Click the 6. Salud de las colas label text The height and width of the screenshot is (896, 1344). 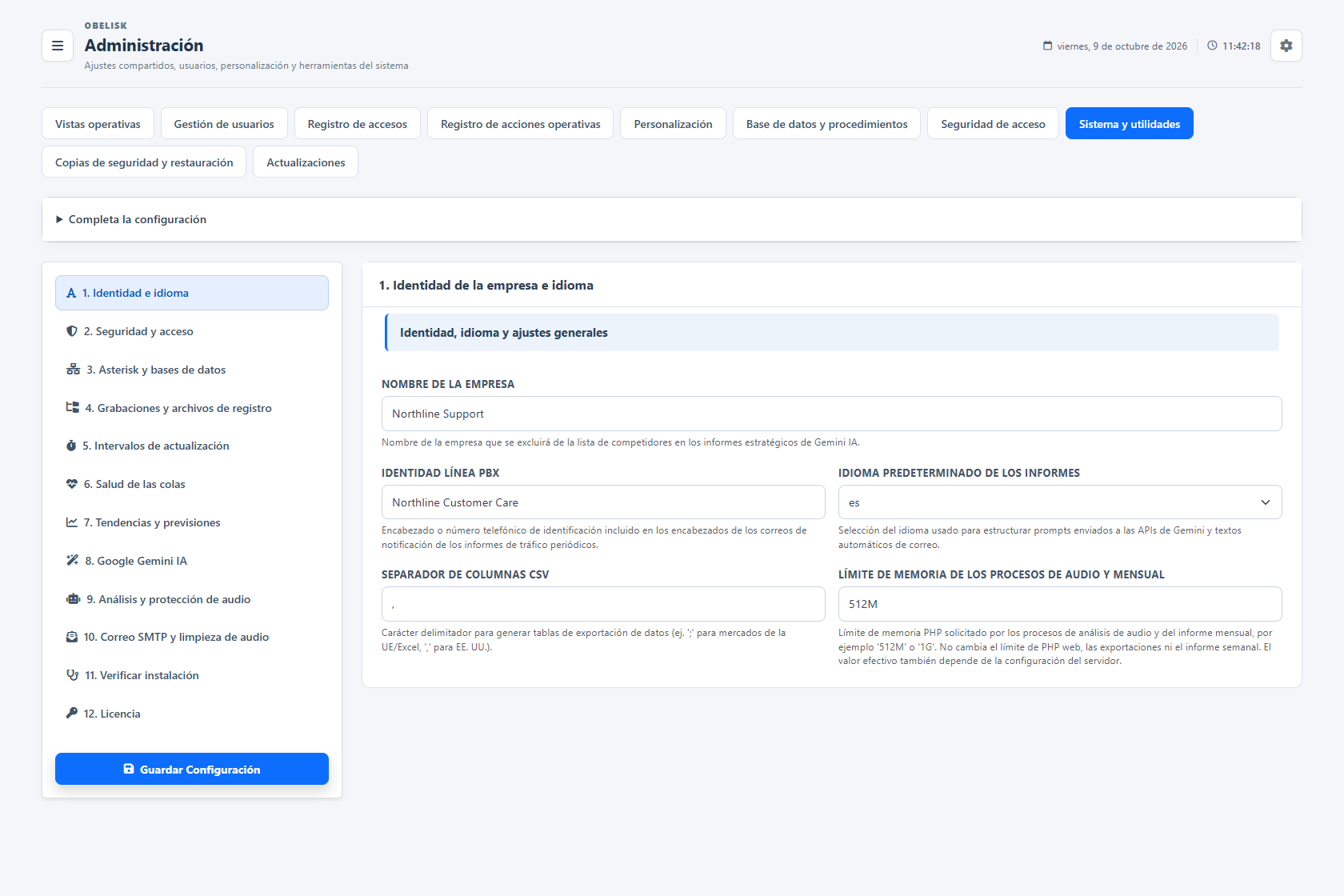[x=134, y=484]
